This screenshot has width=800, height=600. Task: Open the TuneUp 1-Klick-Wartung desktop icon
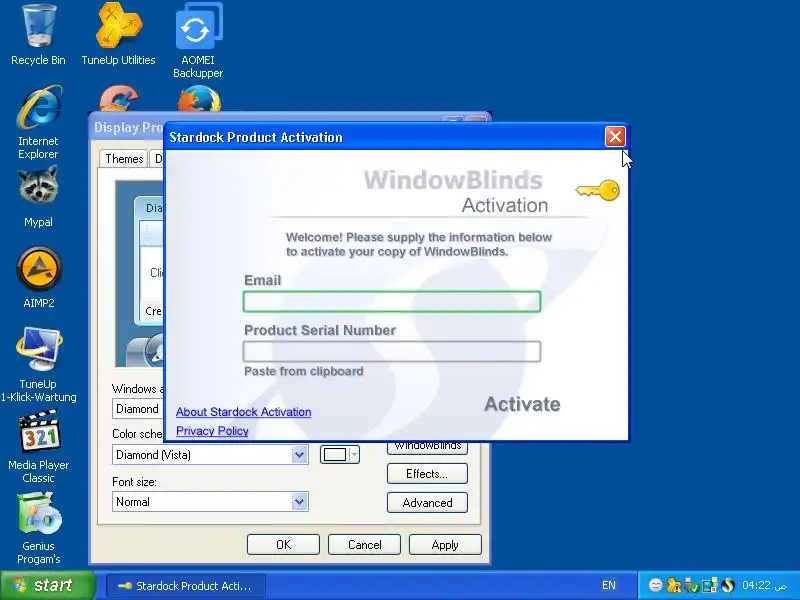[39, 365]
